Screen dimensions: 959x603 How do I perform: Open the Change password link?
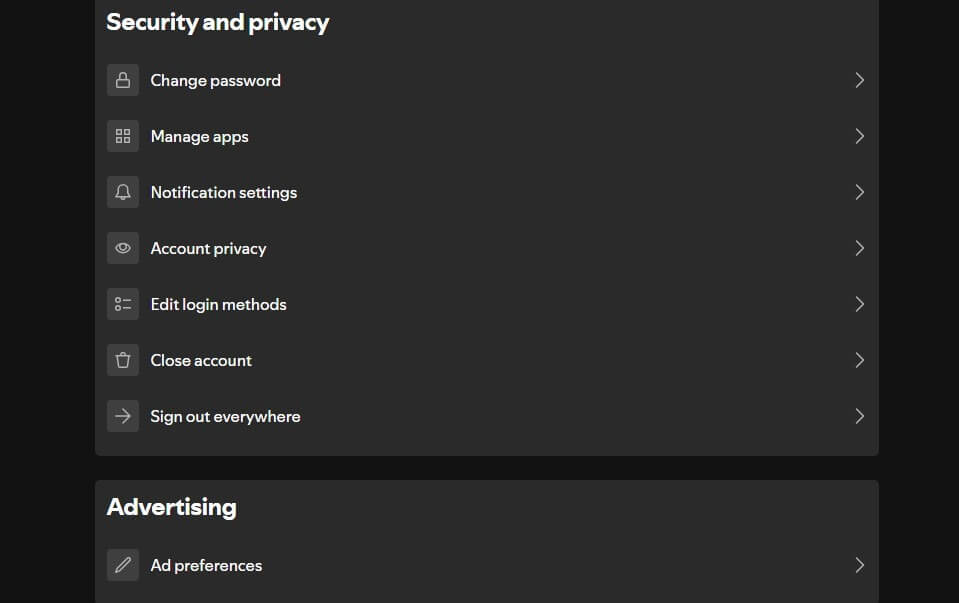[x=215, y=80]
